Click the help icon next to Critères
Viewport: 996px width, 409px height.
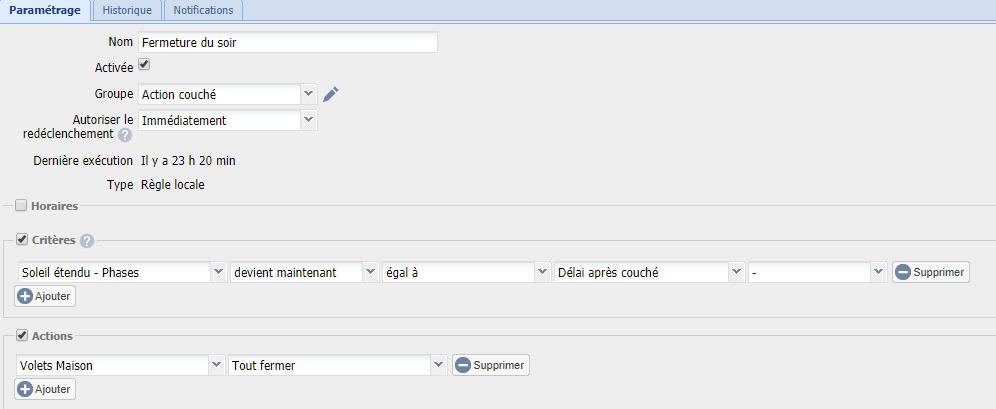click(x=87, y=241)
